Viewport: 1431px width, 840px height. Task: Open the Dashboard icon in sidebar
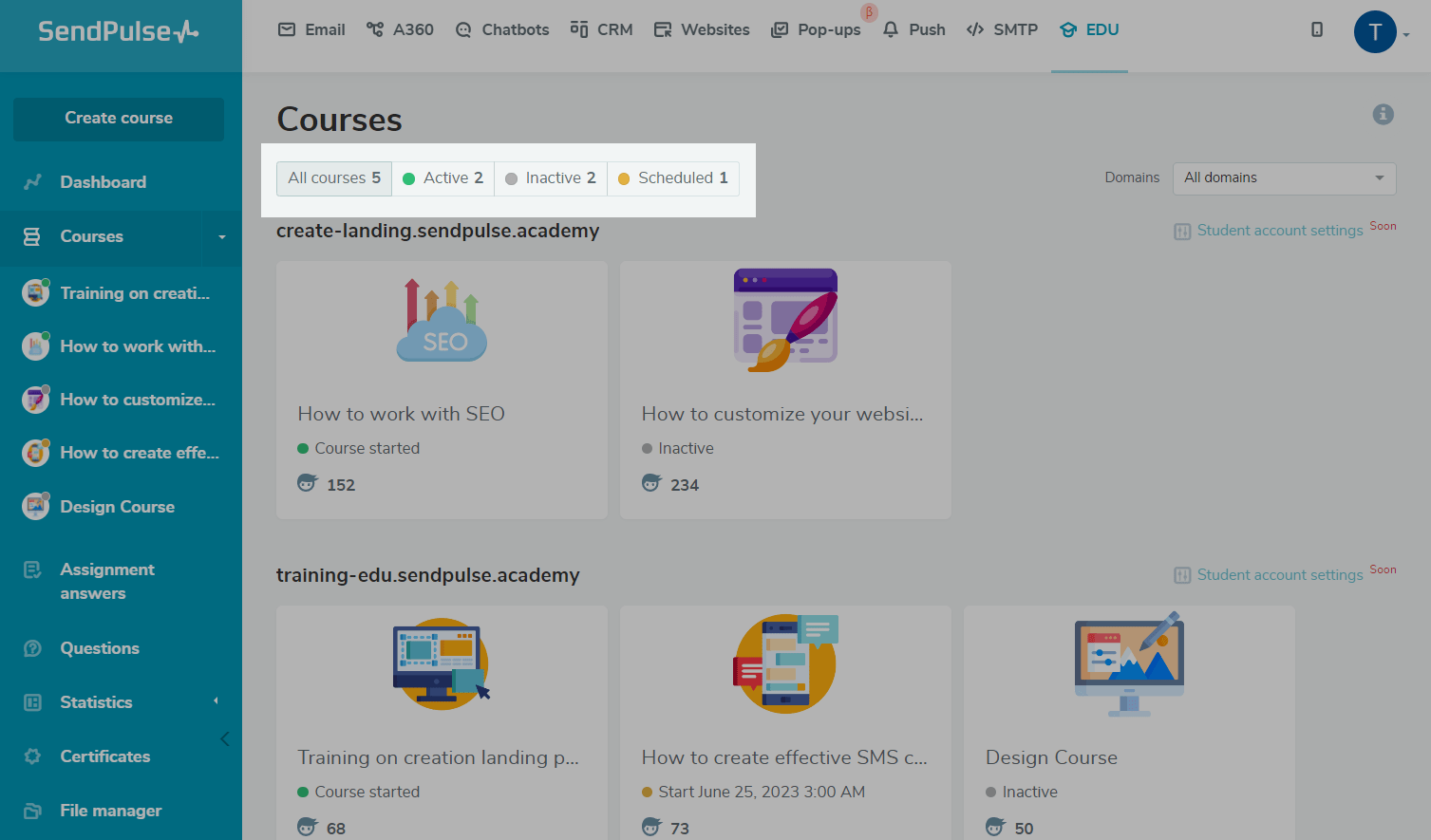click(x=33, y=182)
